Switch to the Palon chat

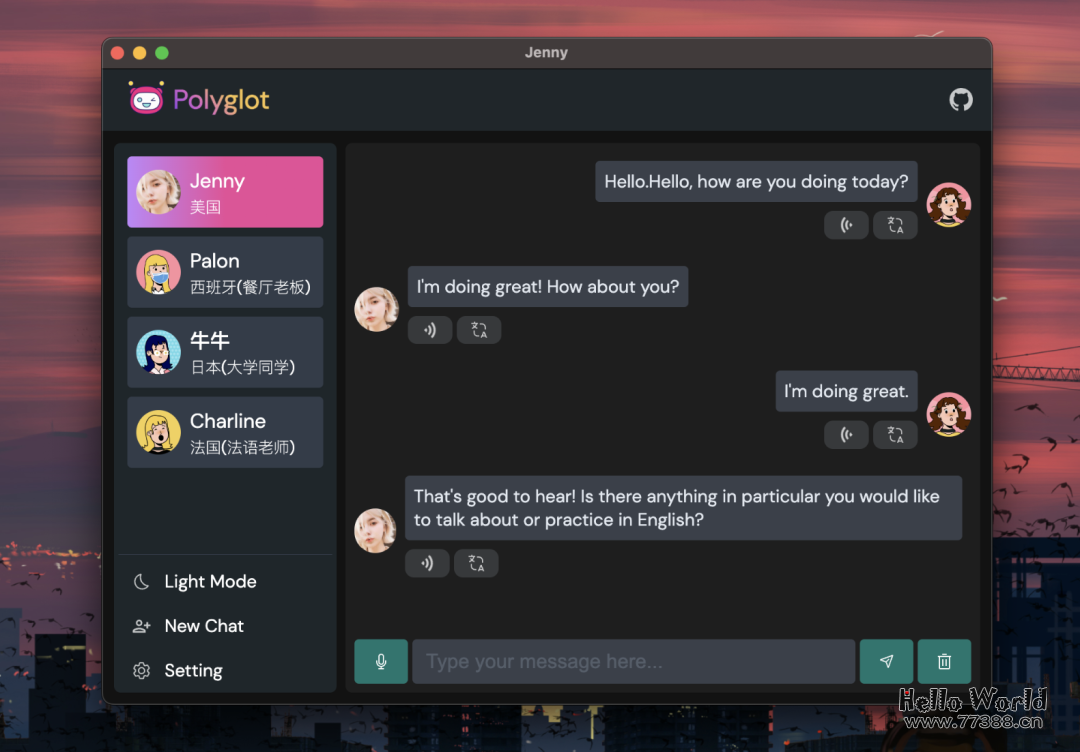coord(225,272)
